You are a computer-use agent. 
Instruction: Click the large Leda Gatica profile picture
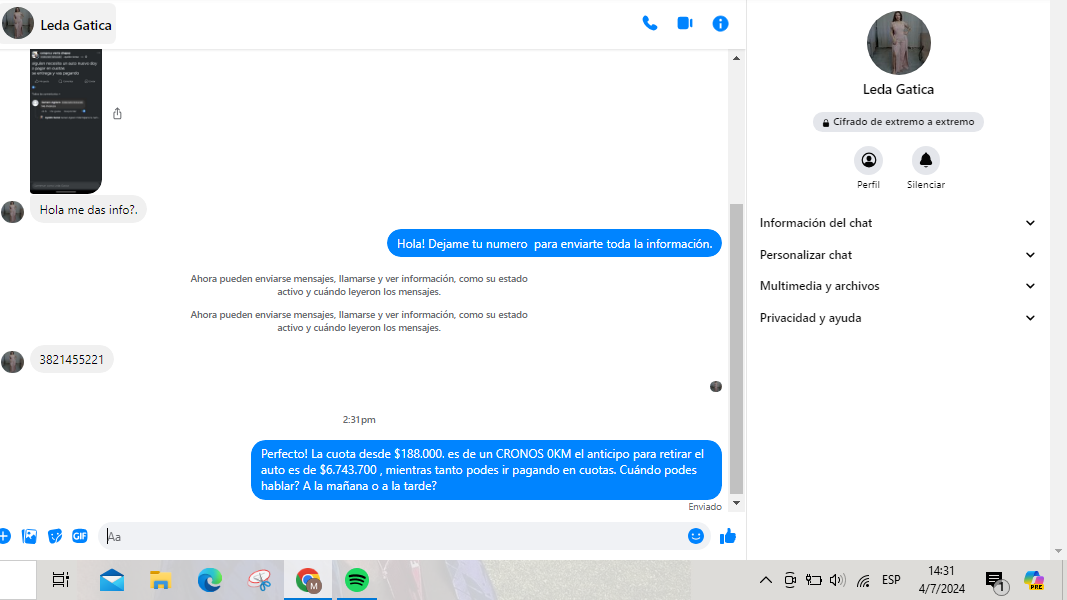click(898, 42)
